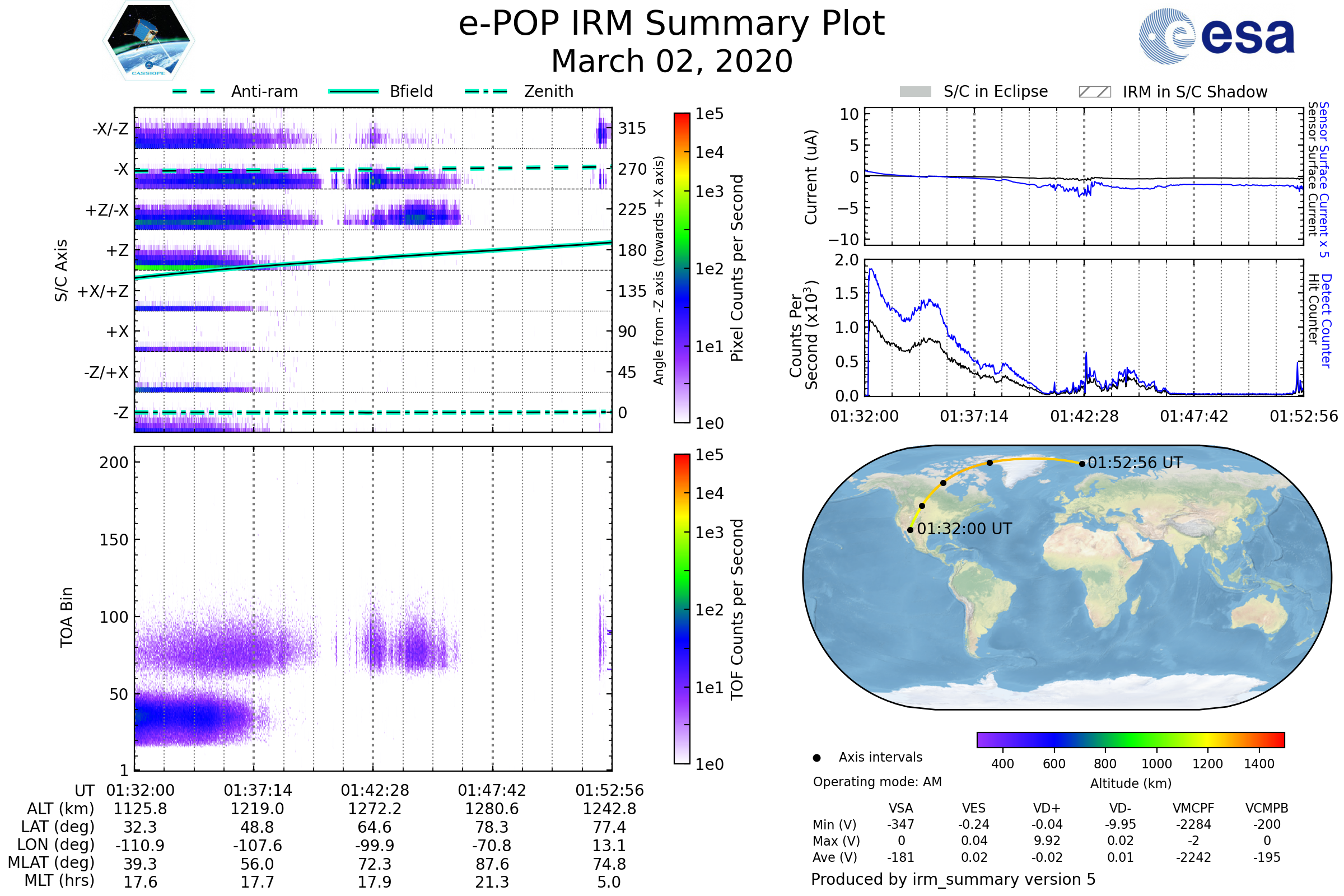This screenshot has width=1344, height=896.
Task: Click the 01:42:28 UT tick label under TOA plot
Action: click(375, 790)
